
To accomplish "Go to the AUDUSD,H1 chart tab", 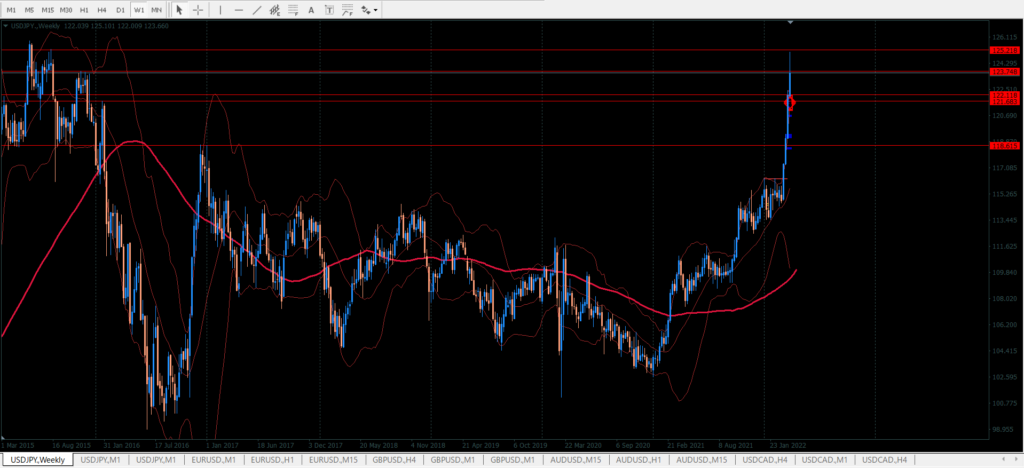I will 636,459.
